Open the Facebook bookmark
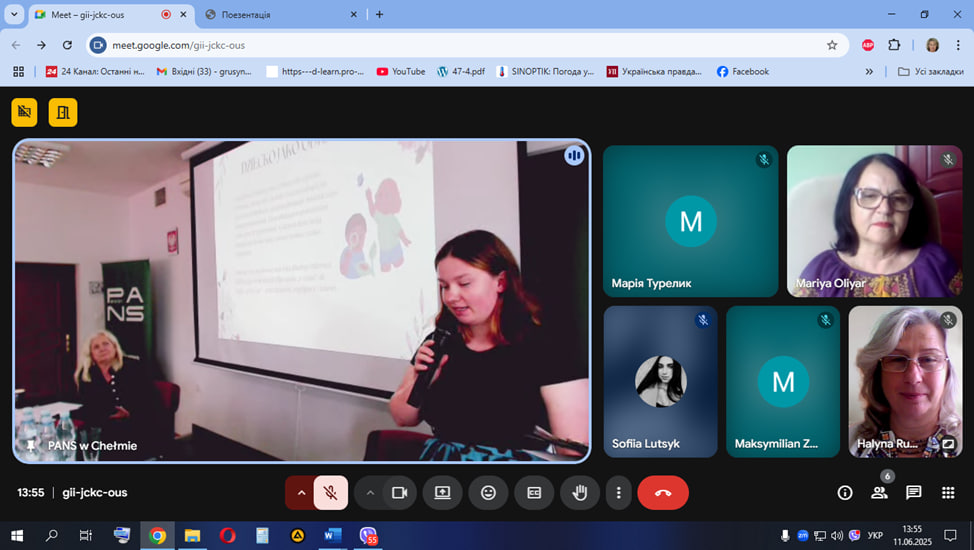974x550 pixels. coord(742,72)
